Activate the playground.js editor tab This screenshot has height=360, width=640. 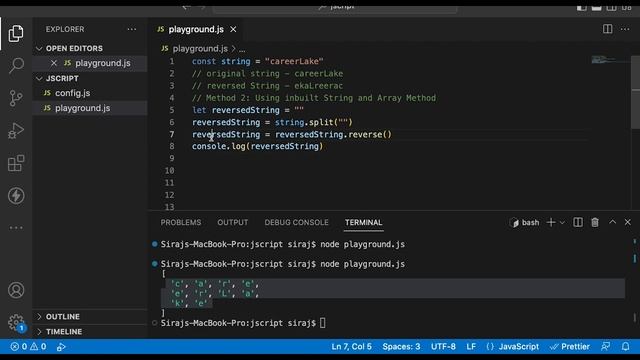196,29
